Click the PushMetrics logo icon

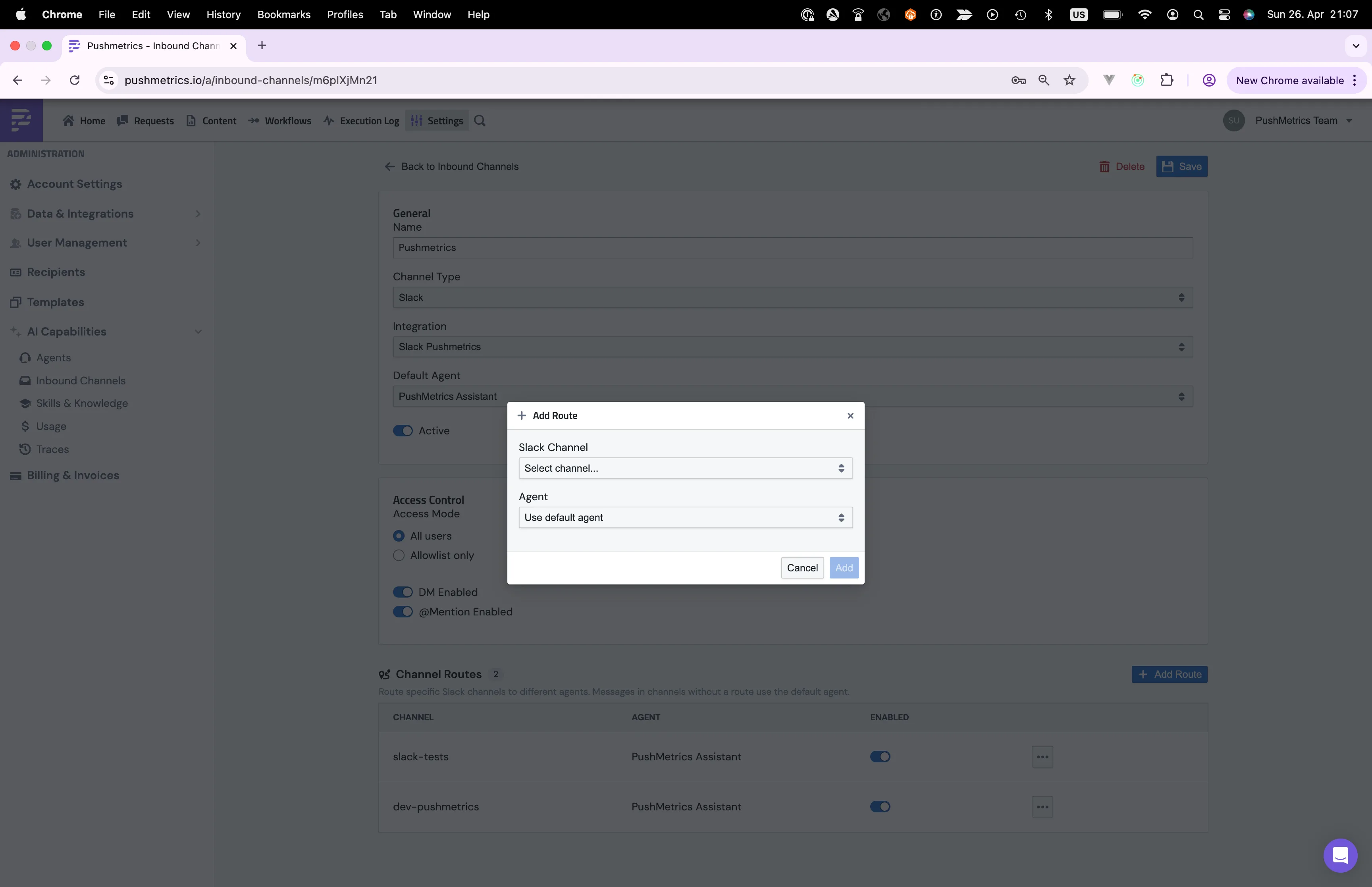click(21, 120)
